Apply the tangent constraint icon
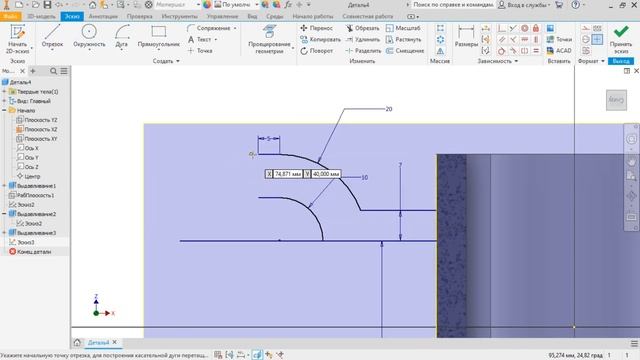Image resolution: width=640 pixels, height=360 pixels. point(502,51)
